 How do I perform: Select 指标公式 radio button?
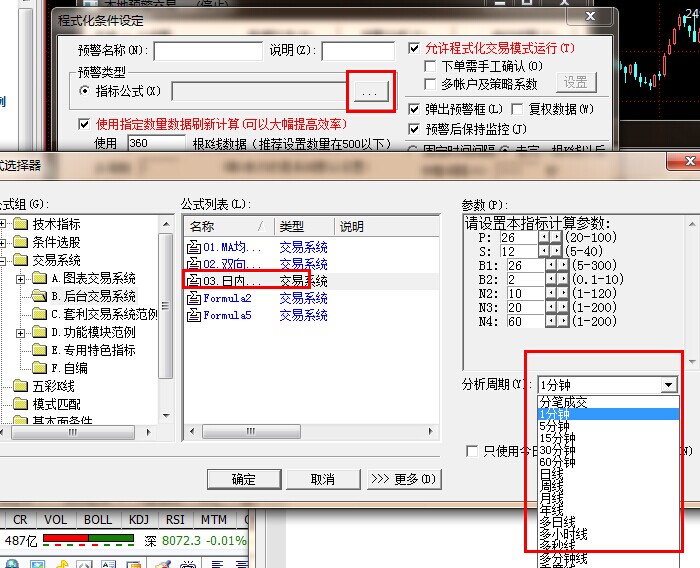tap(83, 91)
